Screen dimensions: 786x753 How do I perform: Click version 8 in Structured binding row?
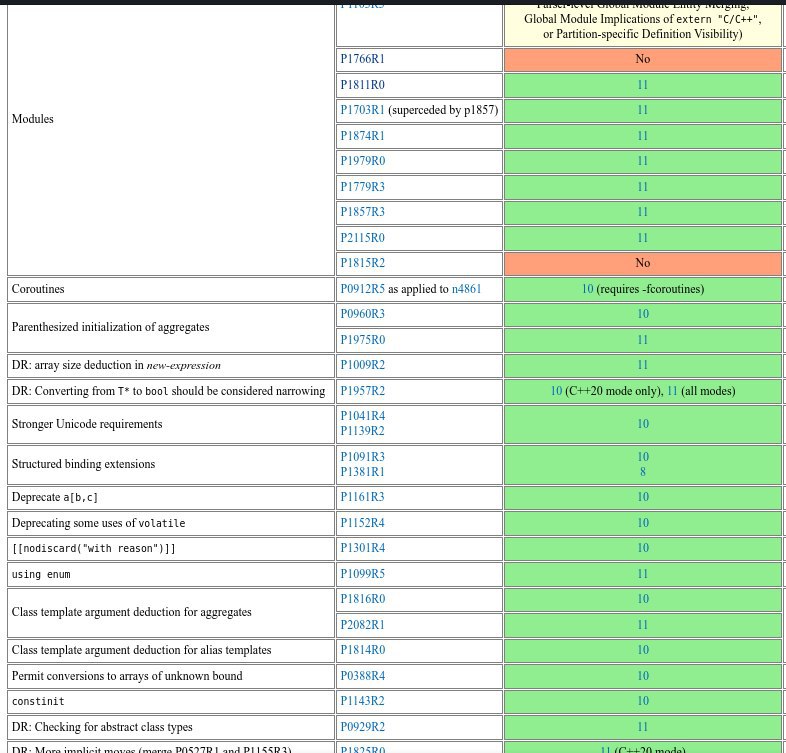pyautogui.click(x=643, y=472)
